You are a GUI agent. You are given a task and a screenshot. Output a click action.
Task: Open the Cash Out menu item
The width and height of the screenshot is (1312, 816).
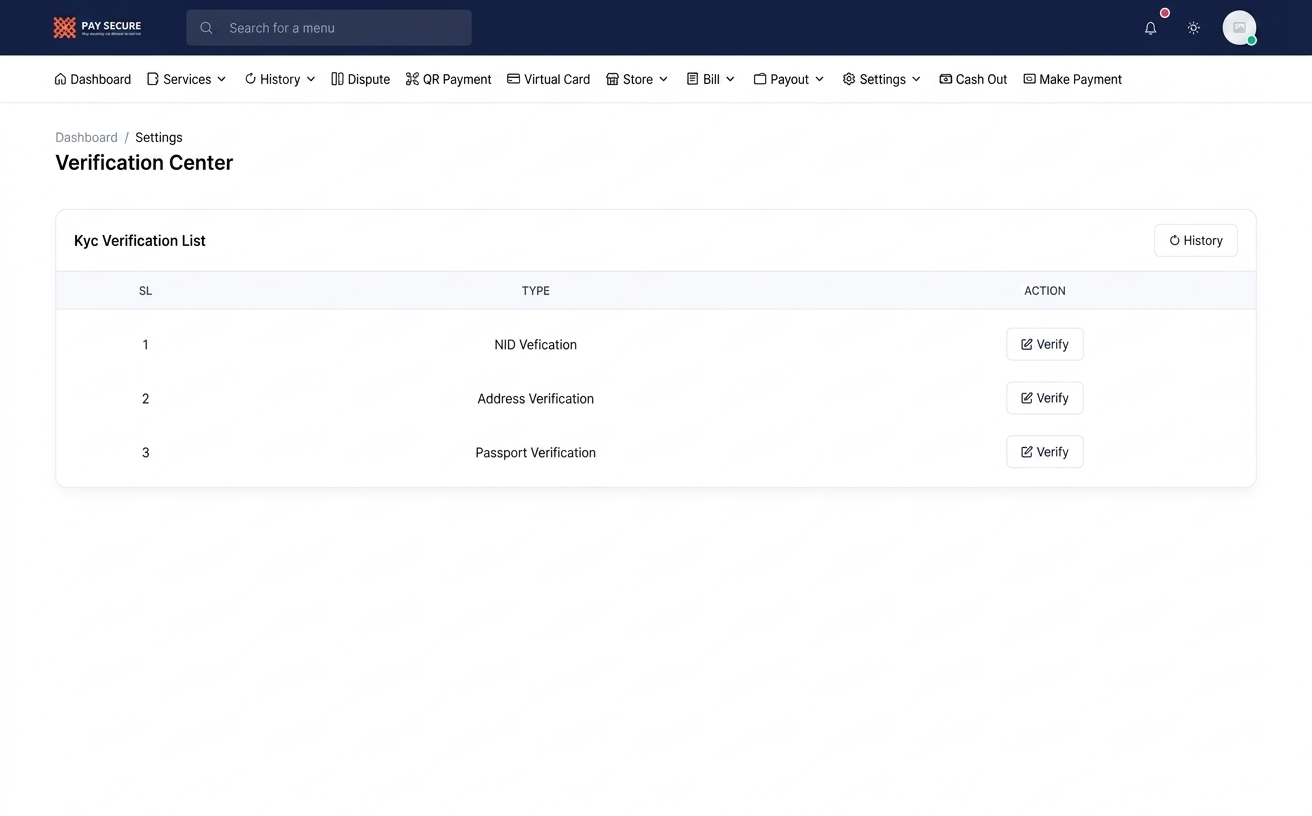pyautogui.click(x=973, y=79)
